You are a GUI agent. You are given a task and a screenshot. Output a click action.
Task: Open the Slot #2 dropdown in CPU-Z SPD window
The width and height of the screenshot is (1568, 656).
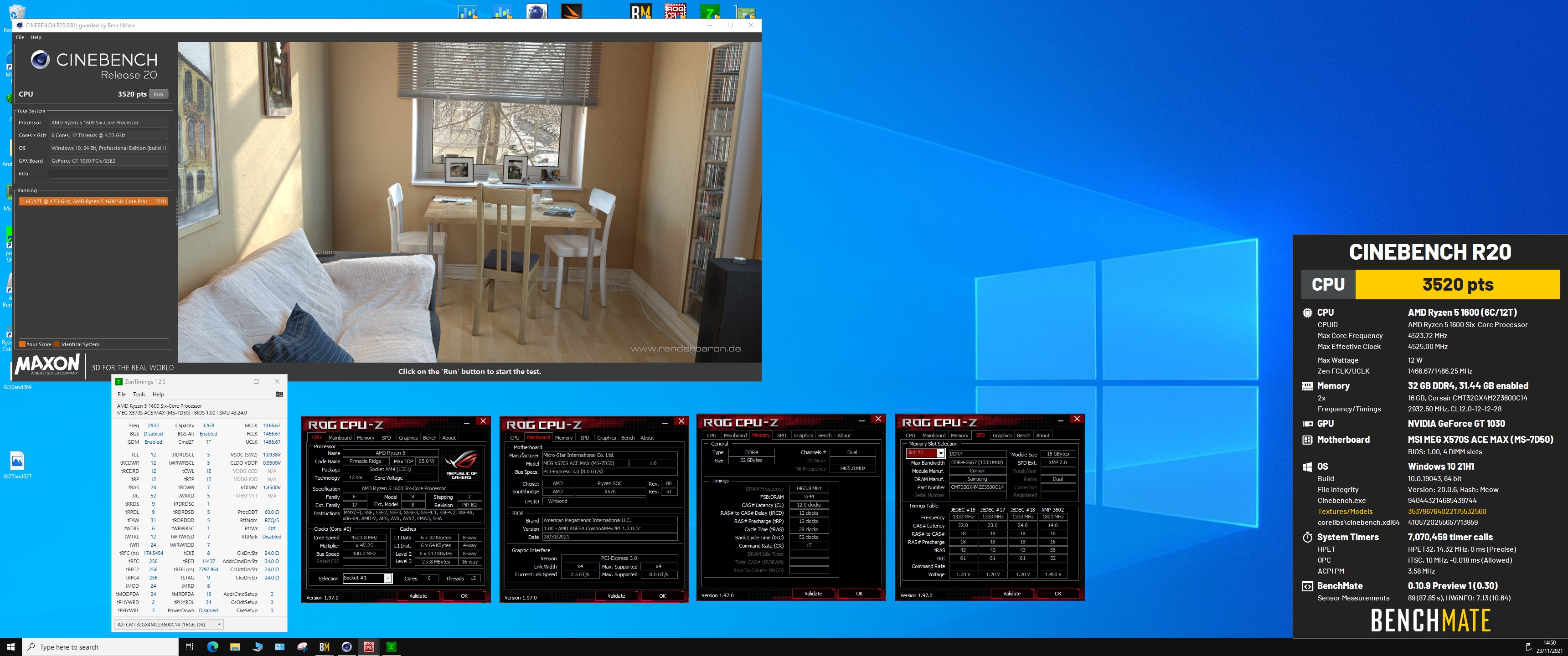tap(925, 453)
